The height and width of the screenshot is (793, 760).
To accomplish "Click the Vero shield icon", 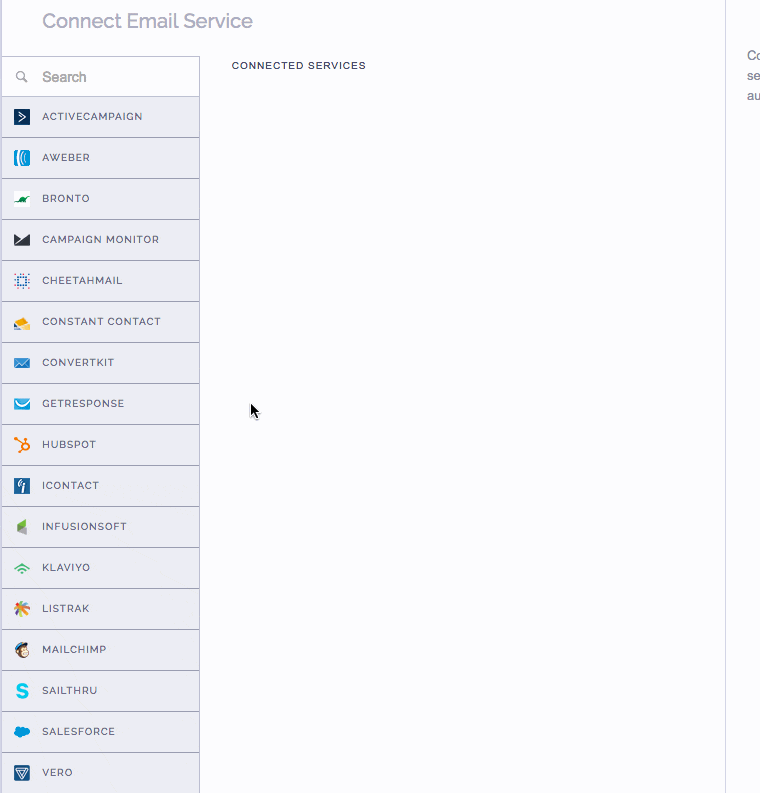I will [22, 773].
